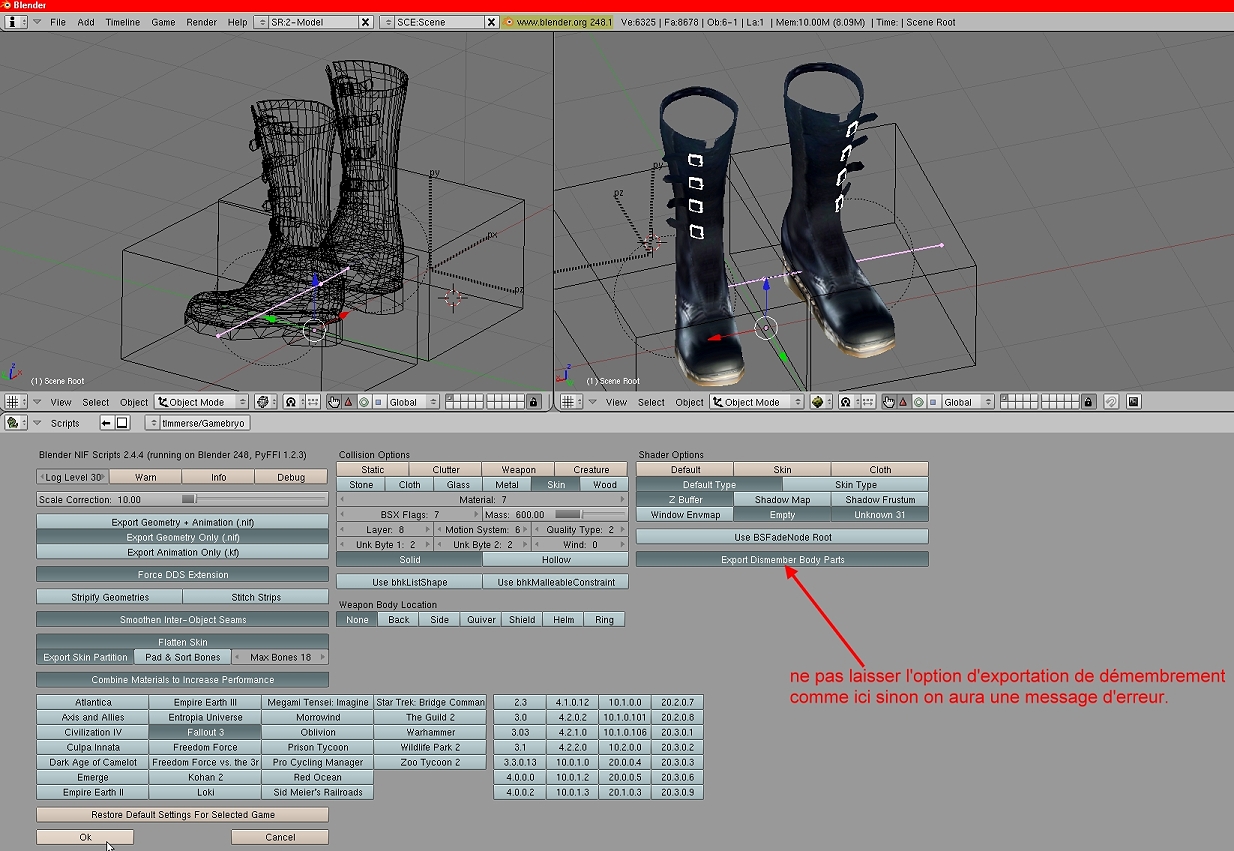This screenshot has width=1234, height=851.
Task: Click right viewport textured draw type icon
Action: [x=821, y=402]
